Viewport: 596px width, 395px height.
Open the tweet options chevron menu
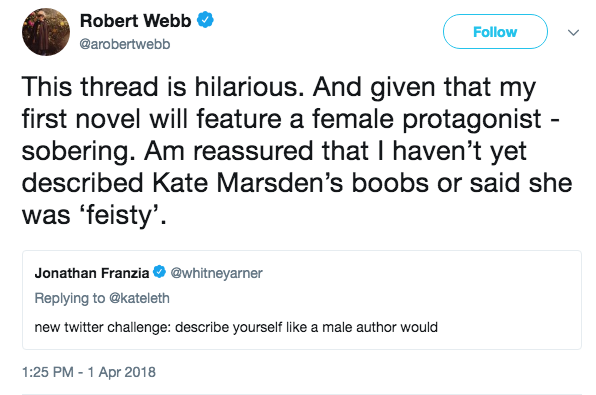(573, 33)
